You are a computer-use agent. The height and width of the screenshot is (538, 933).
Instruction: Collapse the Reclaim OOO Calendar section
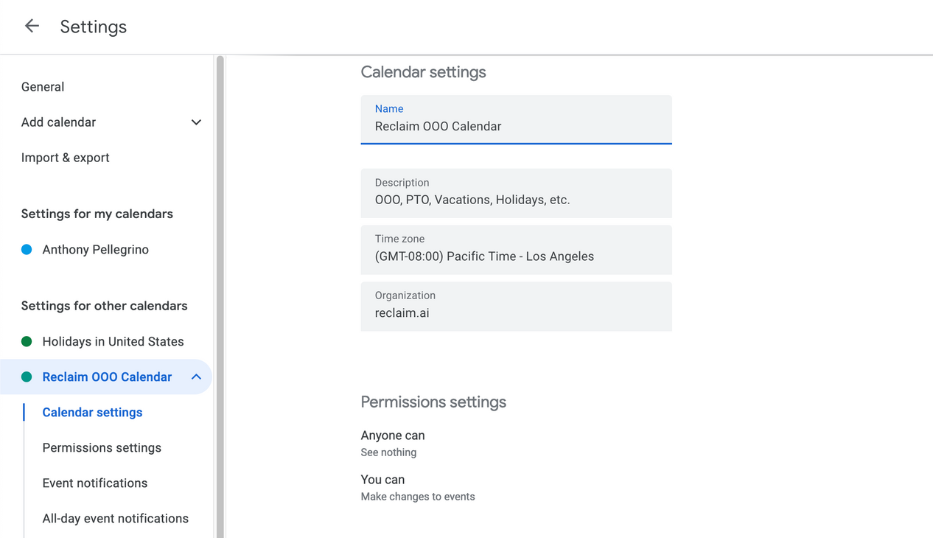(196, 377)
